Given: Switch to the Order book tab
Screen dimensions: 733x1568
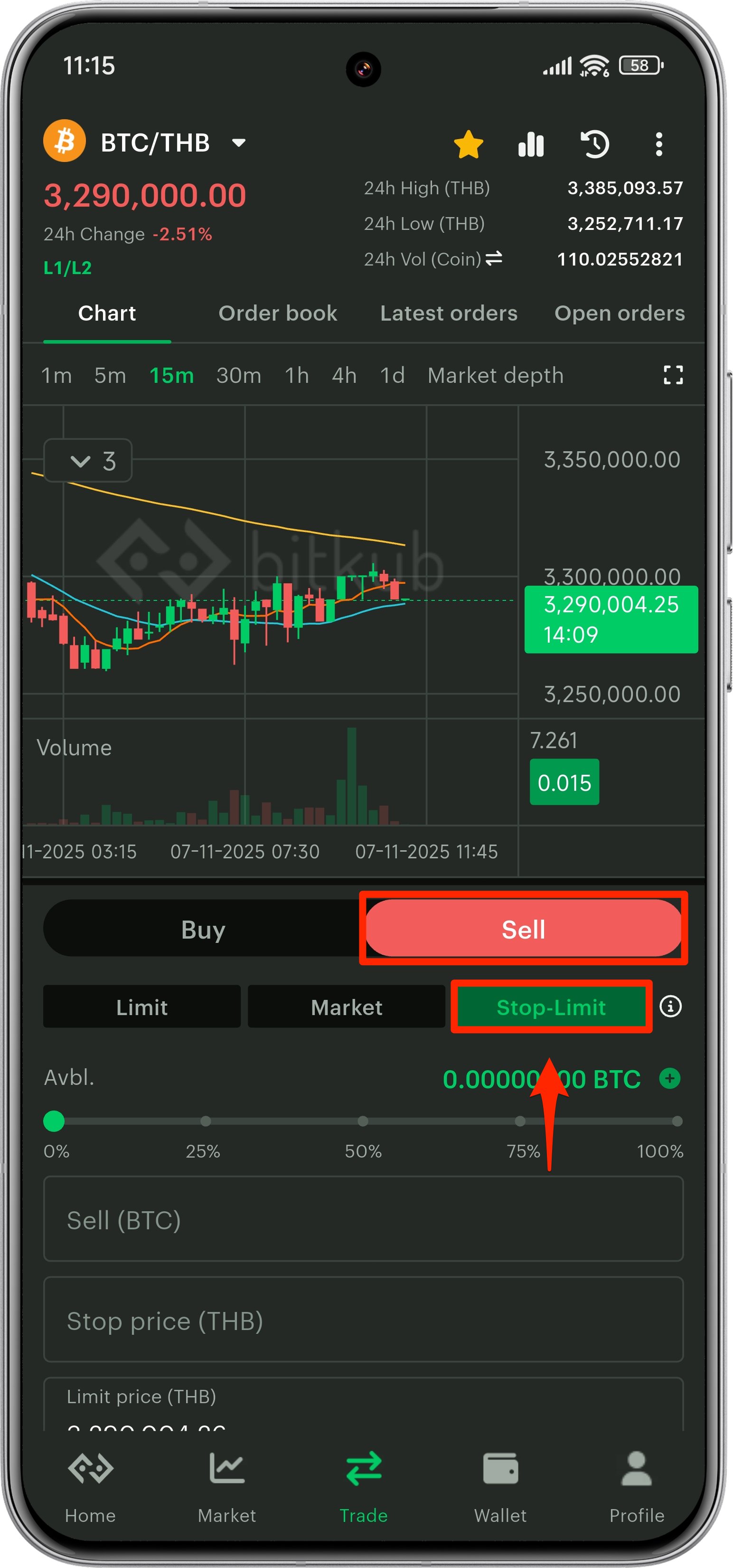Looking at the screenshot, I should click(277, 313).
